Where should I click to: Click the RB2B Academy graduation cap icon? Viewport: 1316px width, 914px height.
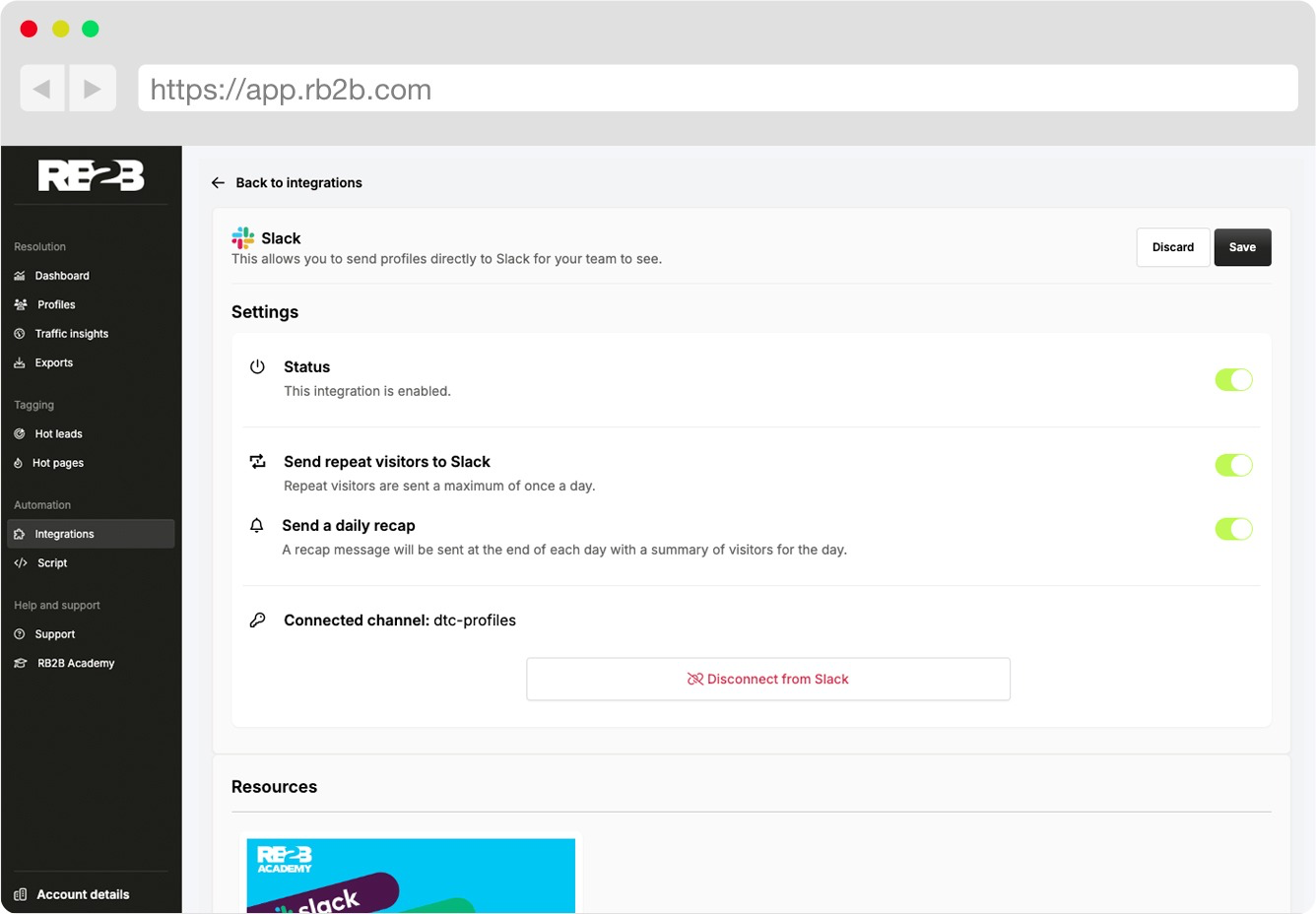click(x=21, y=663)
